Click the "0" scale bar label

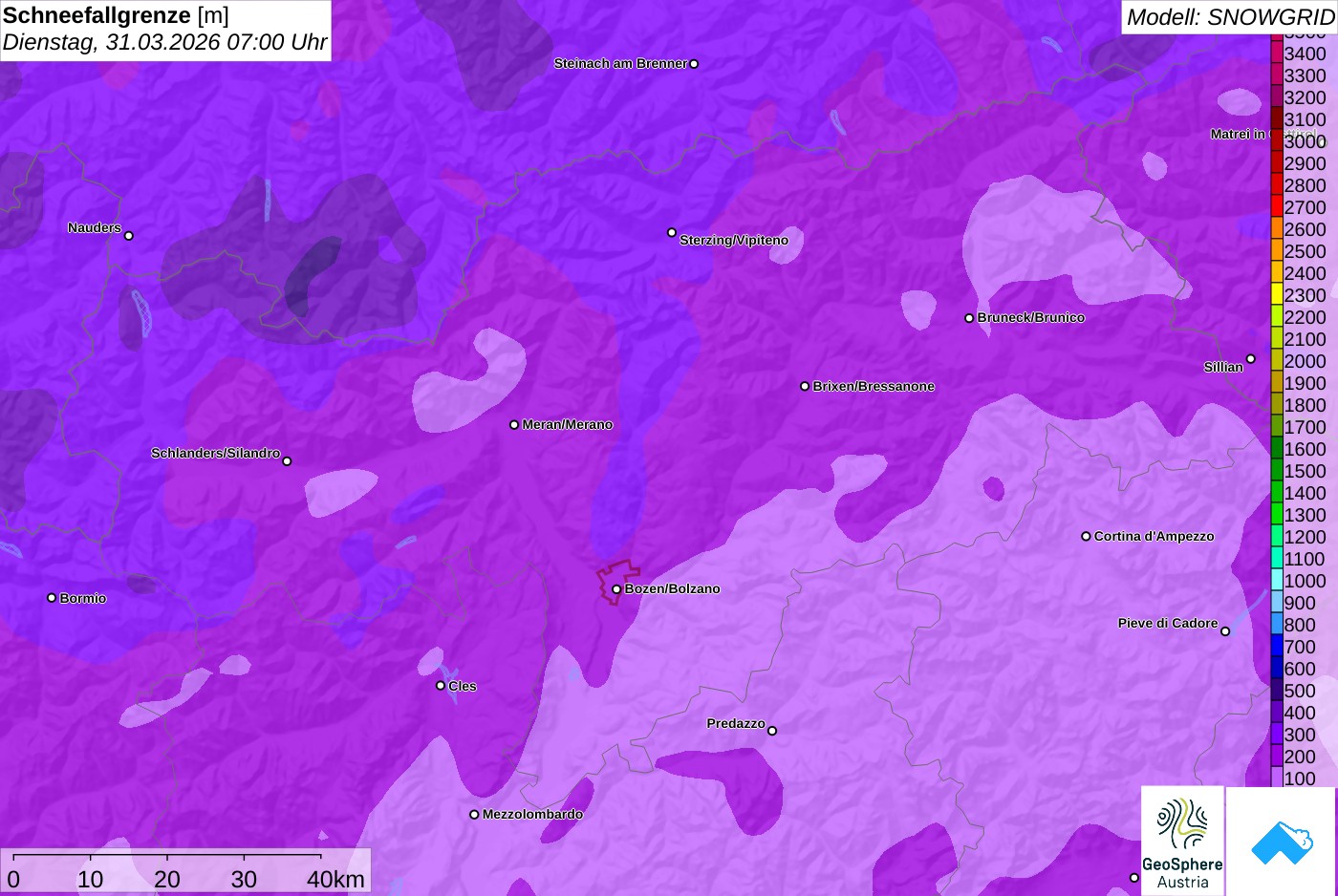click(x=13, y=879)
